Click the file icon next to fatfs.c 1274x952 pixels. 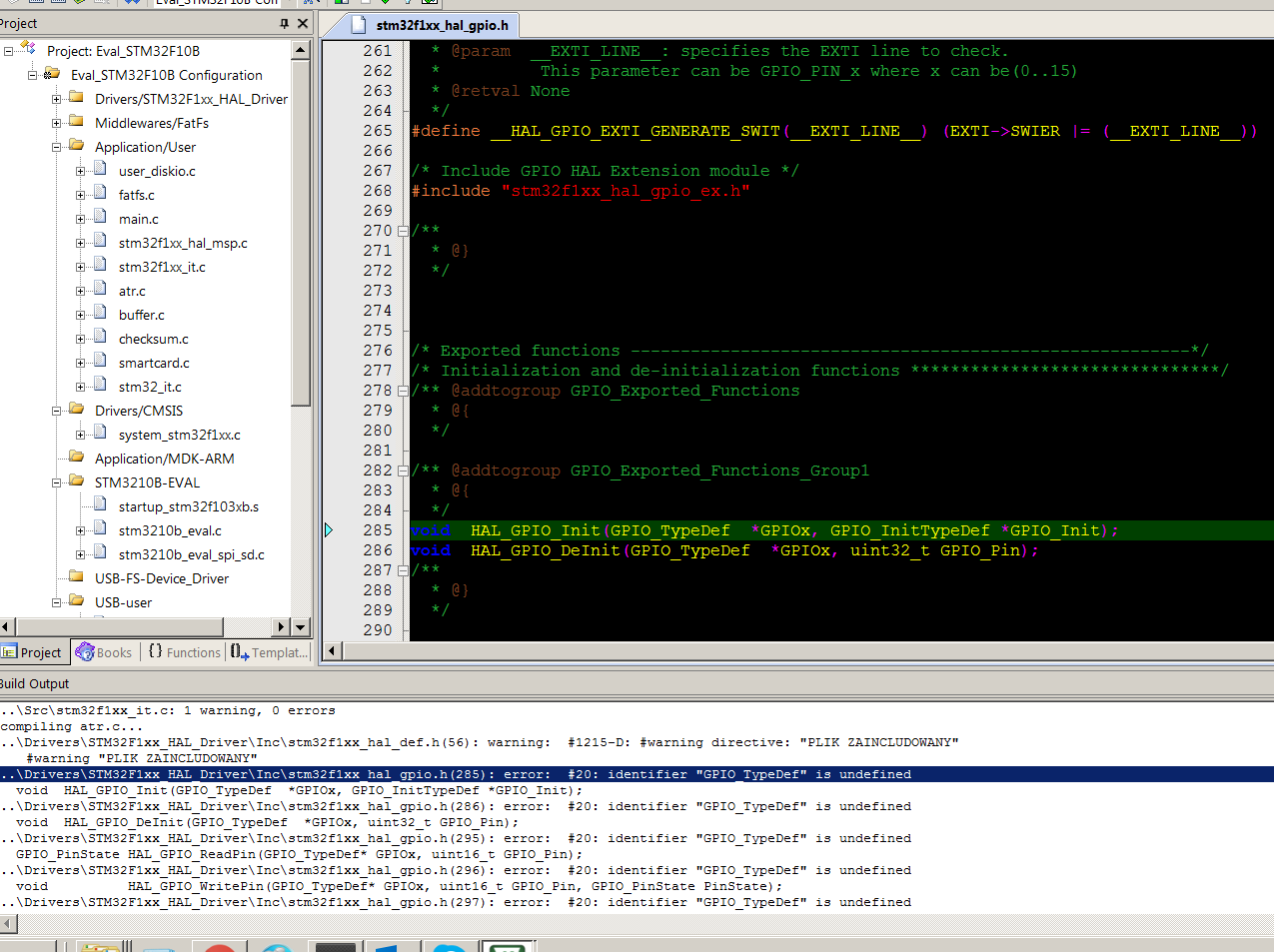(100, 194)
